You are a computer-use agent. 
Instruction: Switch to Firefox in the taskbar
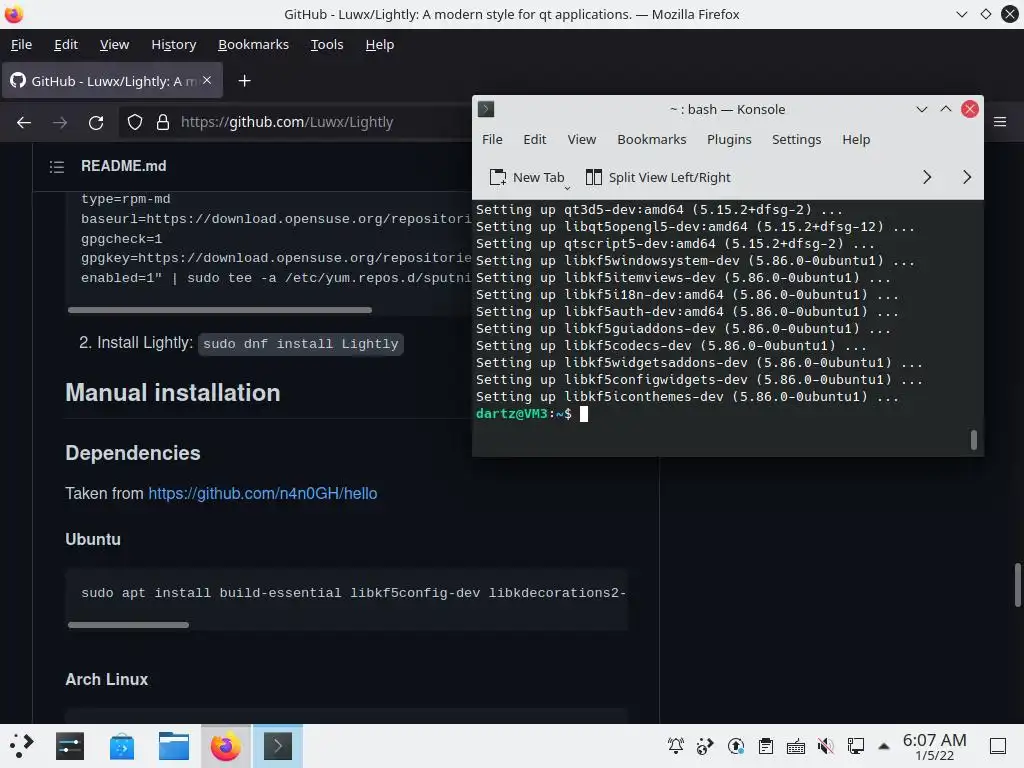[x=225, y=746]
